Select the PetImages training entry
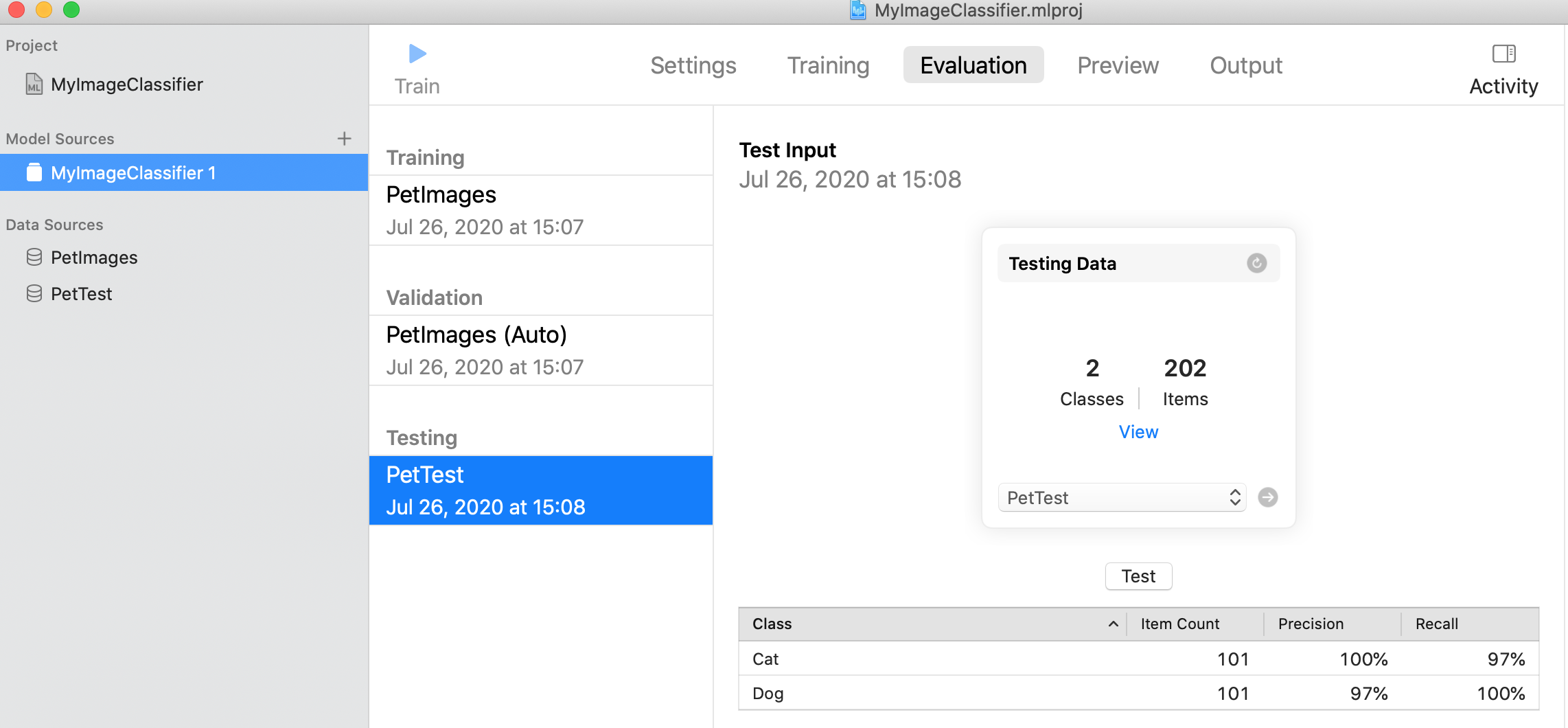 541,210
